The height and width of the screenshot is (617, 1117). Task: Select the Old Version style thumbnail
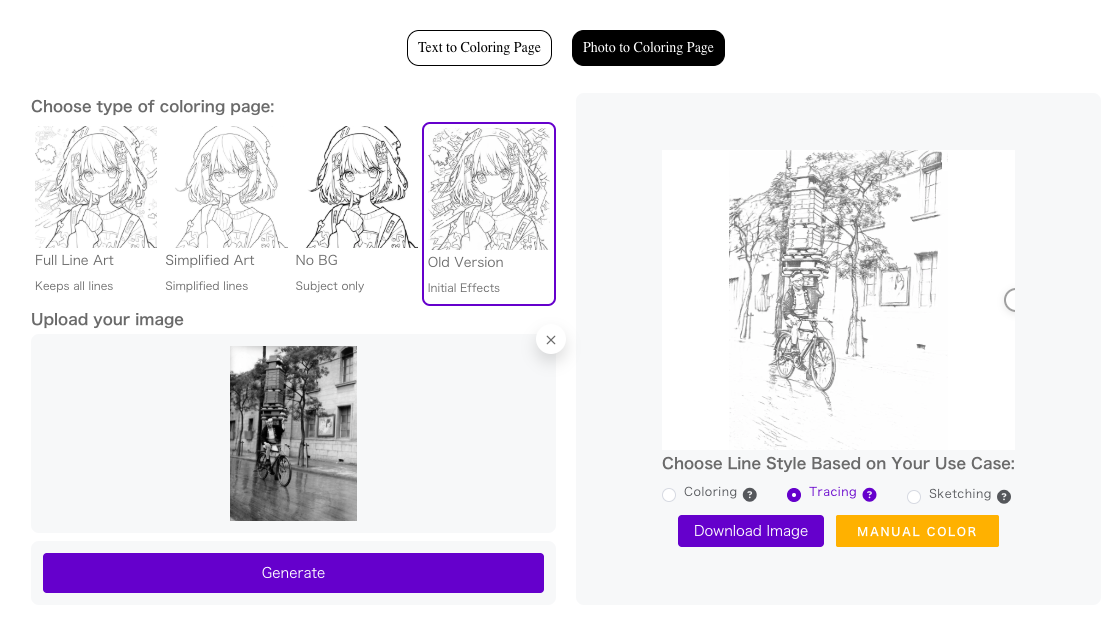pyautogui.click(x=489, y=188)
